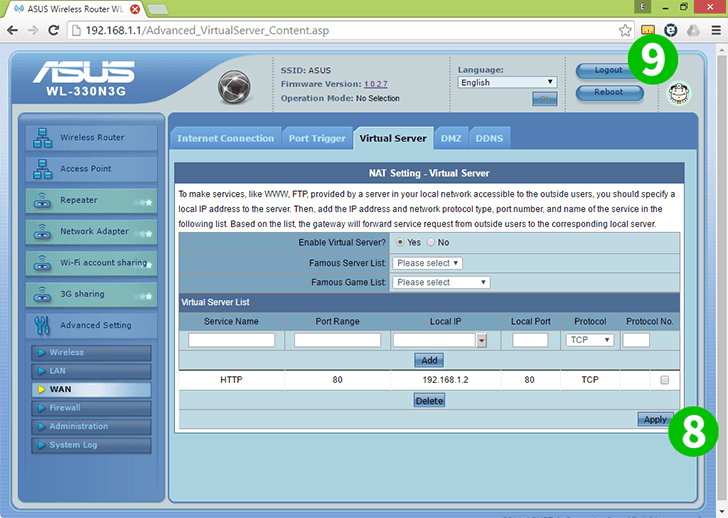Image resolution: width=728 pixels, height=518 pixels.
Task: Click the 192.168.1.2 Local IP cell
Action: tap(445, 380)
